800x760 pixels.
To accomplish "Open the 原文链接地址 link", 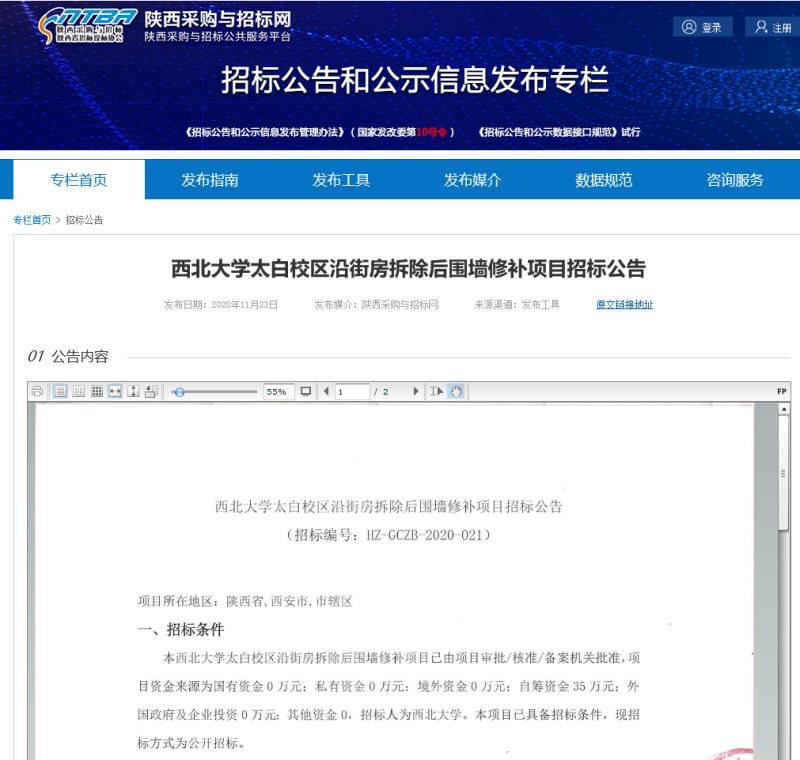I will coord(624,305).
